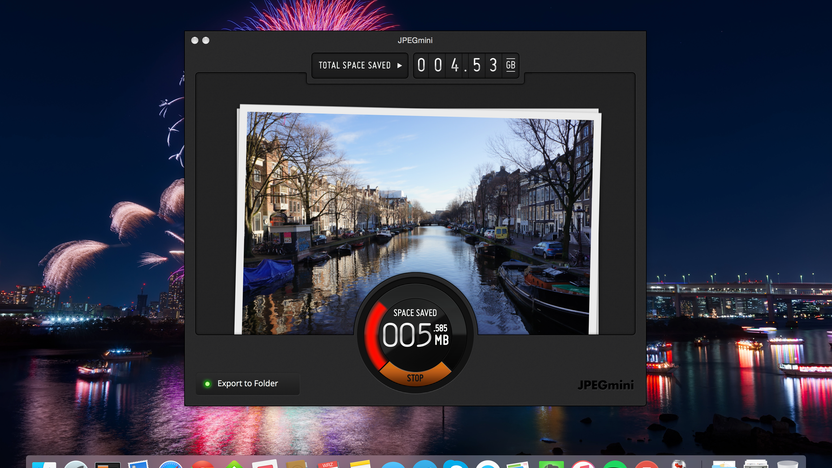Minimize the JPEGmini window
Screen dimensions: 832x468
(206, 40)
